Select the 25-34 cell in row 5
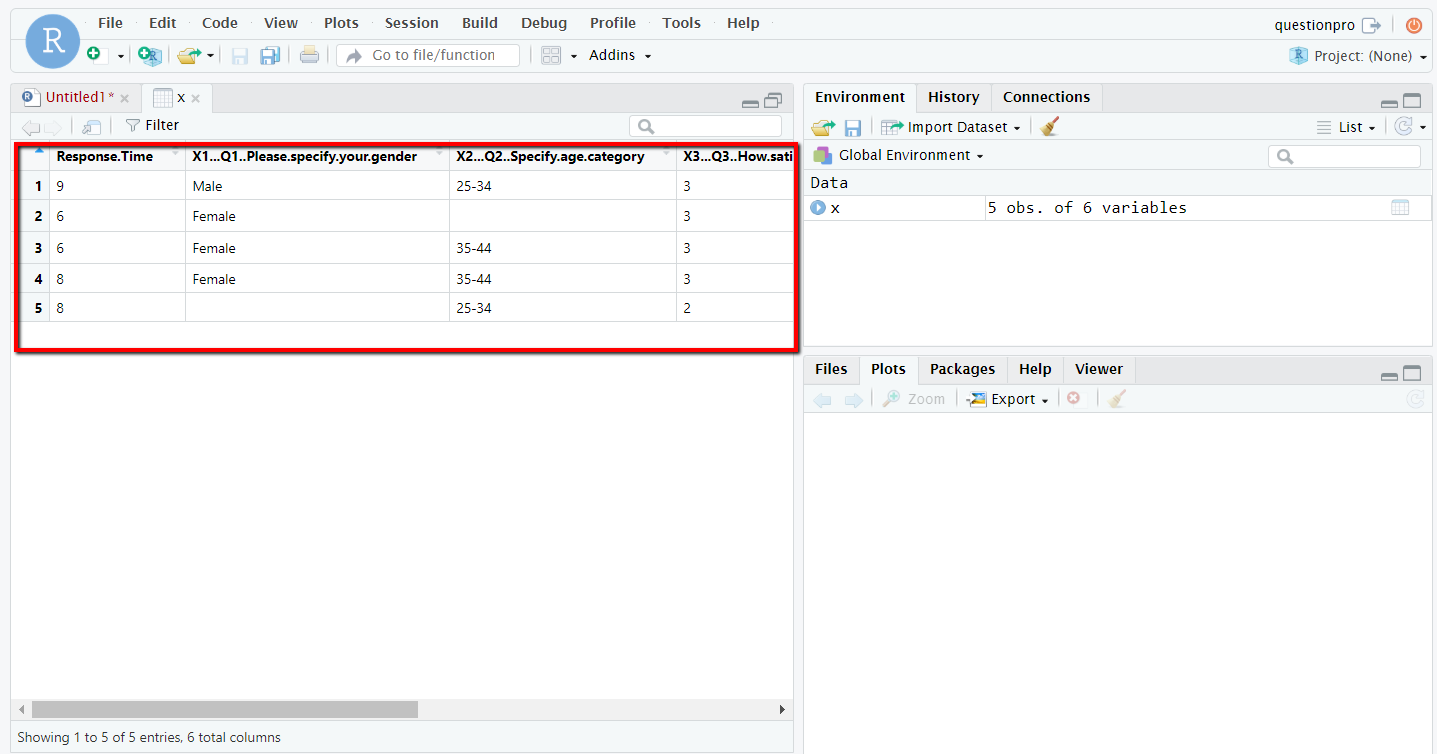1437x754 pixels. (563, 308)
